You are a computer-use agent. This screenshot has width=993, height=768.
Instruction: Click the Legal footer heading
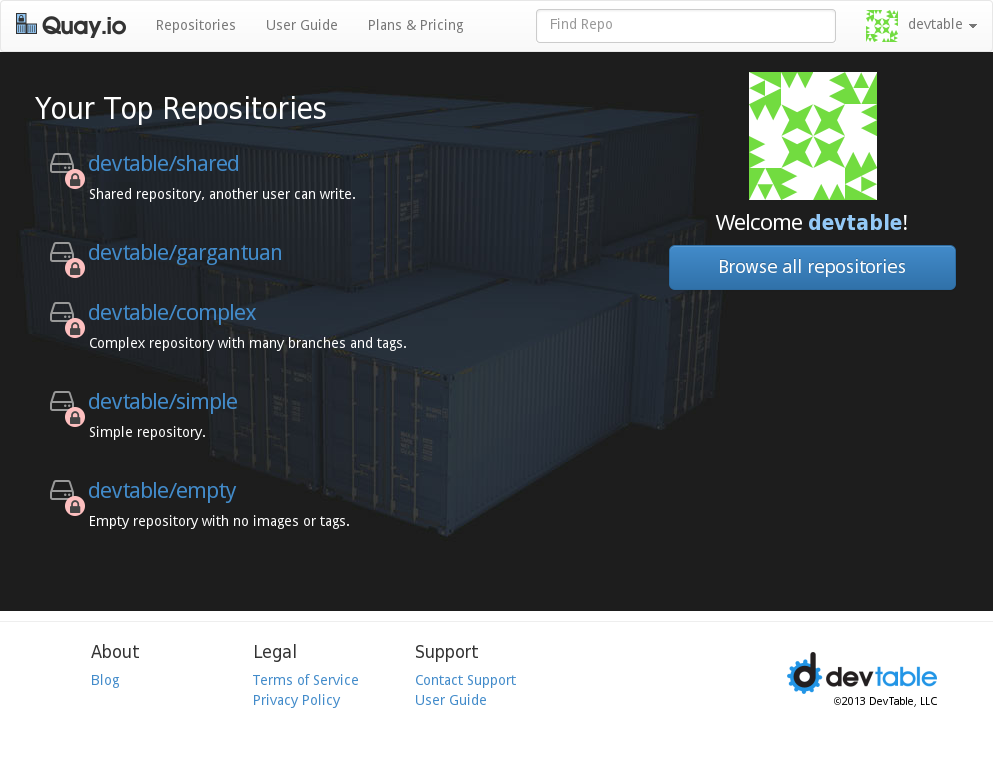[x=275, y=652]
